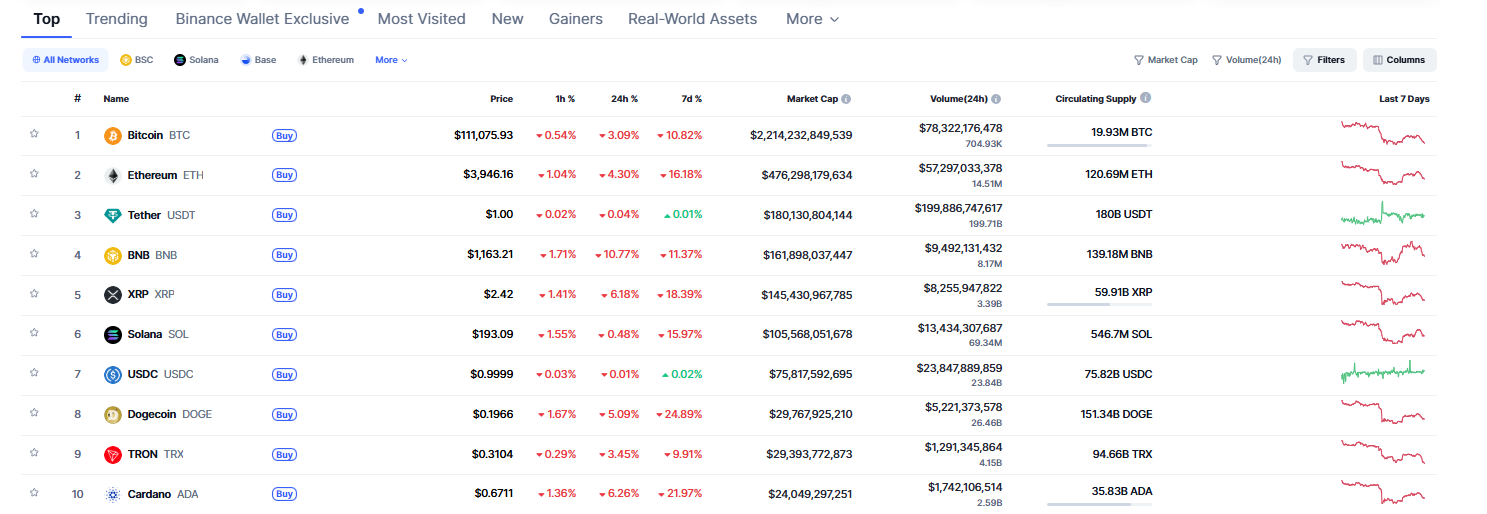Click the Solana logo in coin list
Image resolution: width=1487 pixels, height=514 pixels.
point(113,335)
